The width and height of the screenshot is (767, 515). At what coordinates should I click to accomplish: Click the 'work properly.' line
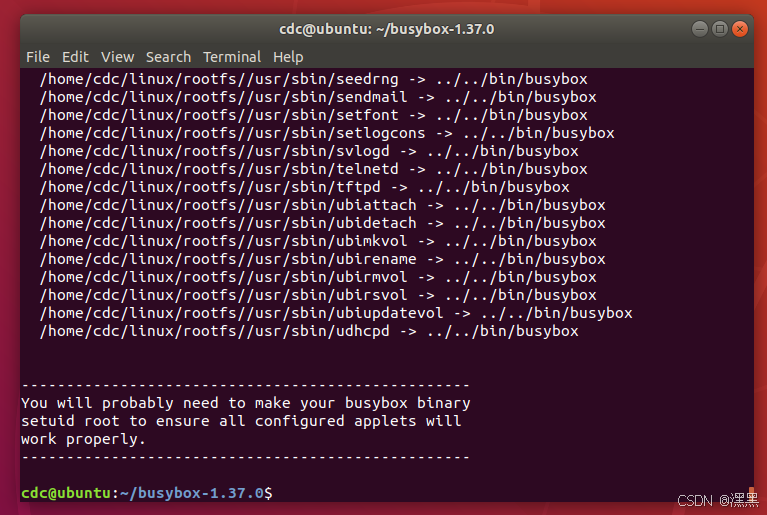pyautogui.click(x=83, y=439)
